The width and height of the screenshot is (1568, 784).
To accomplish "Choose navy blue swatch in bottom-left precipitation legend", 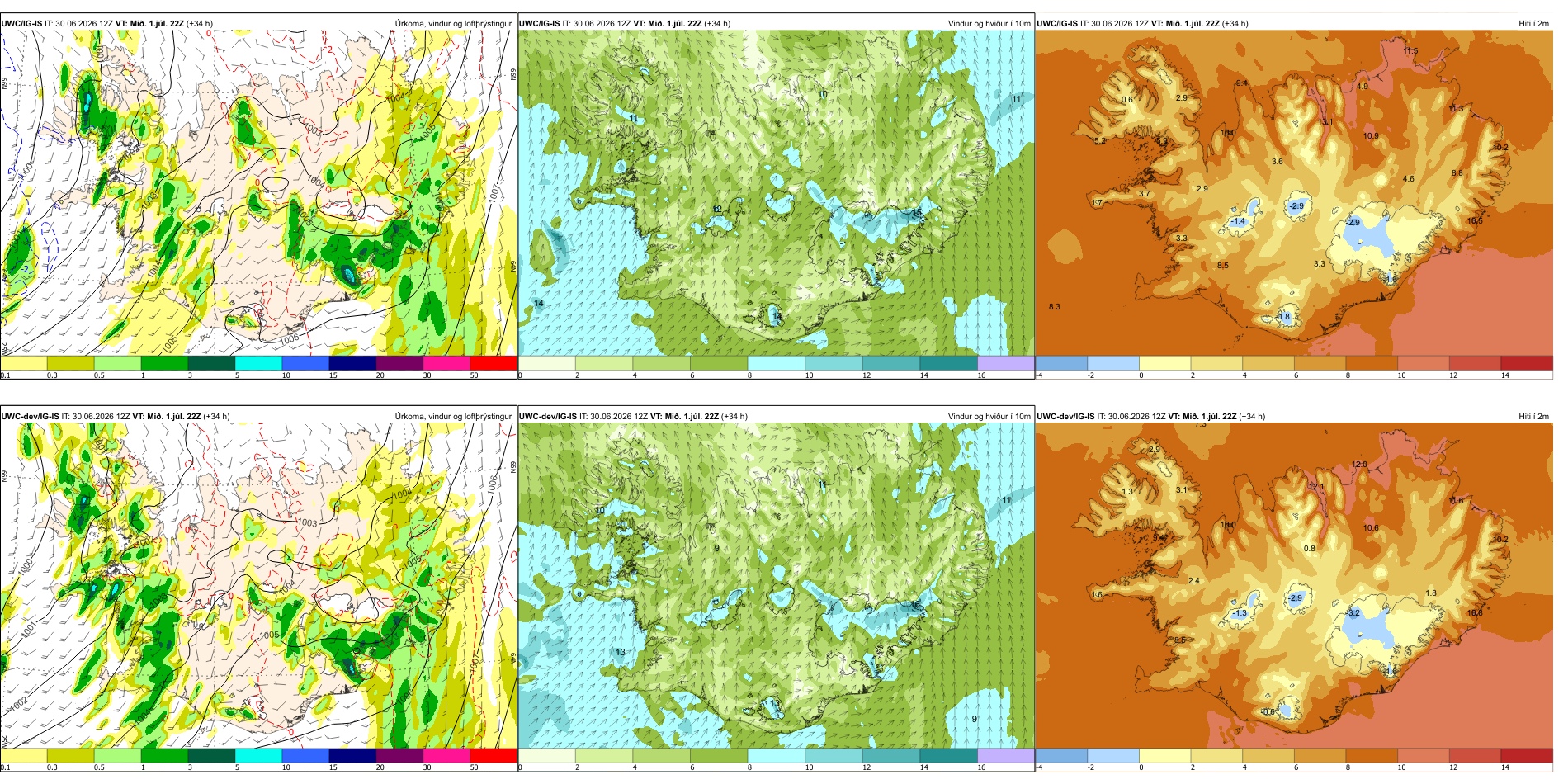I will tap(352, 755).
